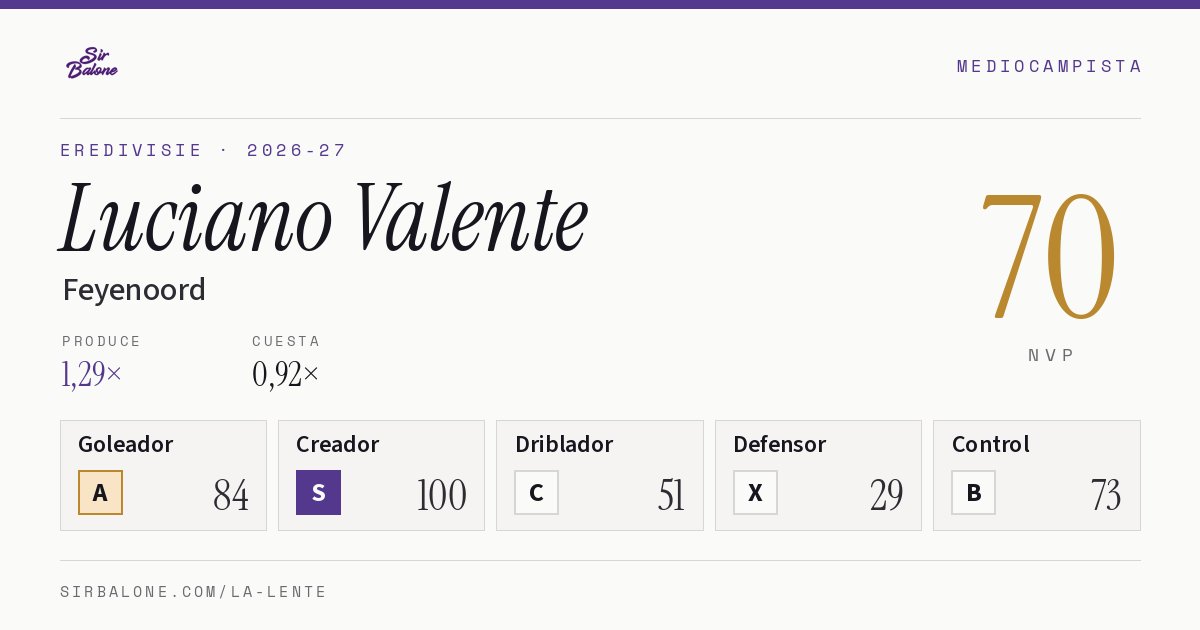Select the Control card title
Image resolution: width=1200 pixels, height=630 pixels.
(990, 444)
